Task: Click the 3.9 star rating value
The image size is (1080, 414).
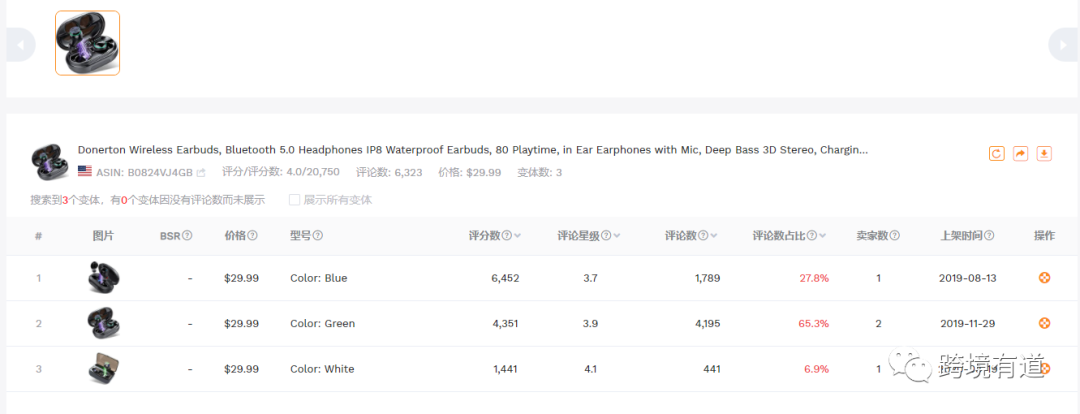Action: click(x=590, y=323)
